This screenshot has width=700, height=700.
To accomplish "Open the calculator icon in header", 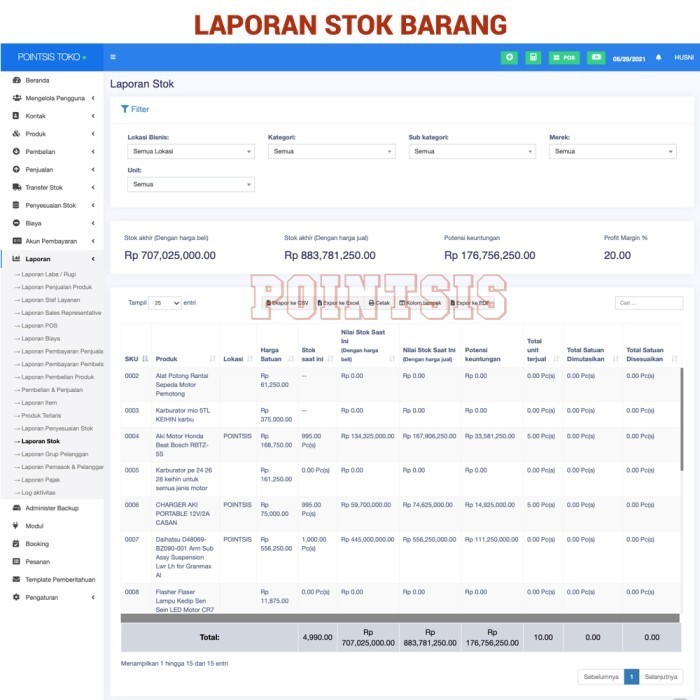I will pos(533,58).
